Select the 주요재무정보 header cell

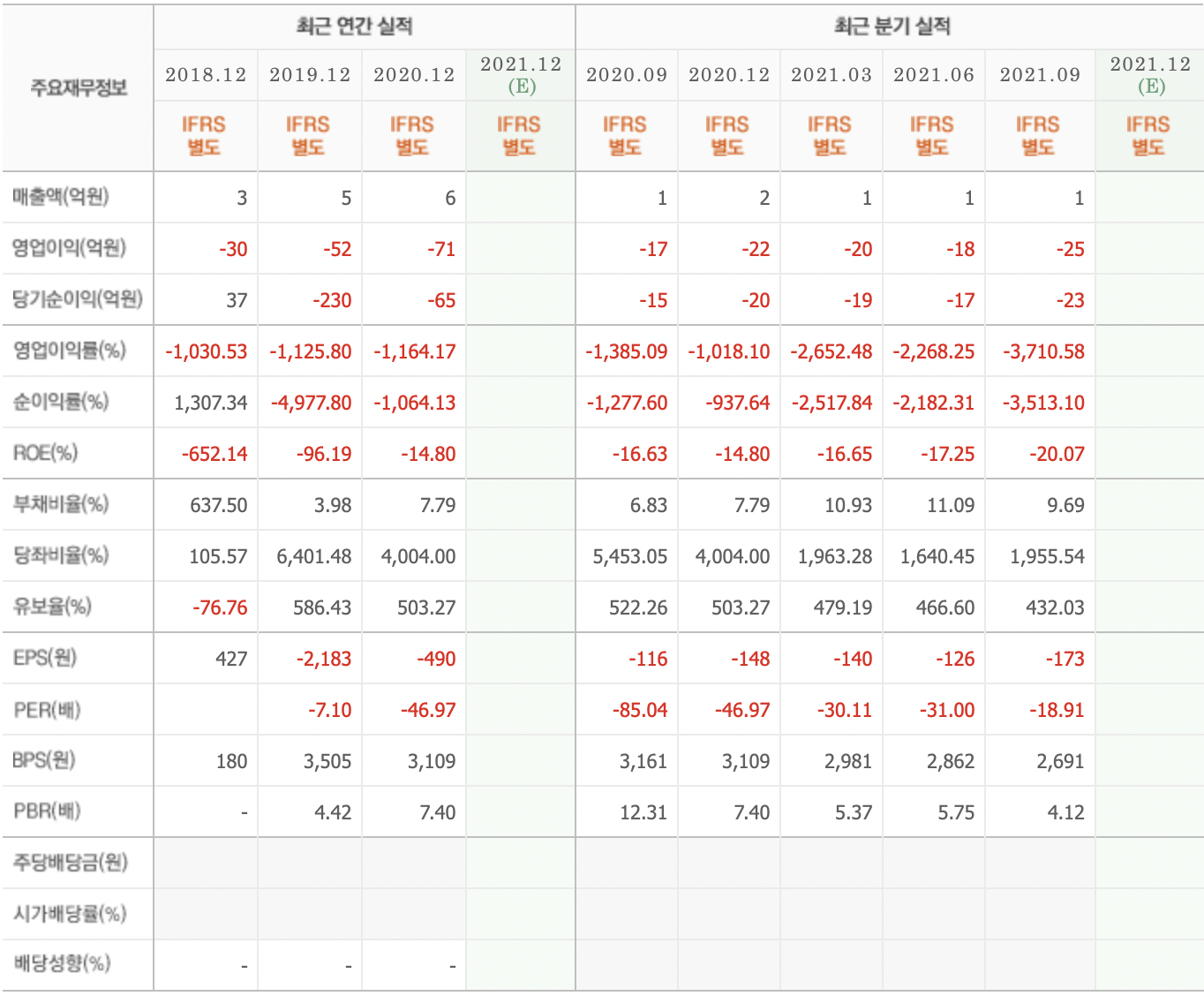pos(79,87)
